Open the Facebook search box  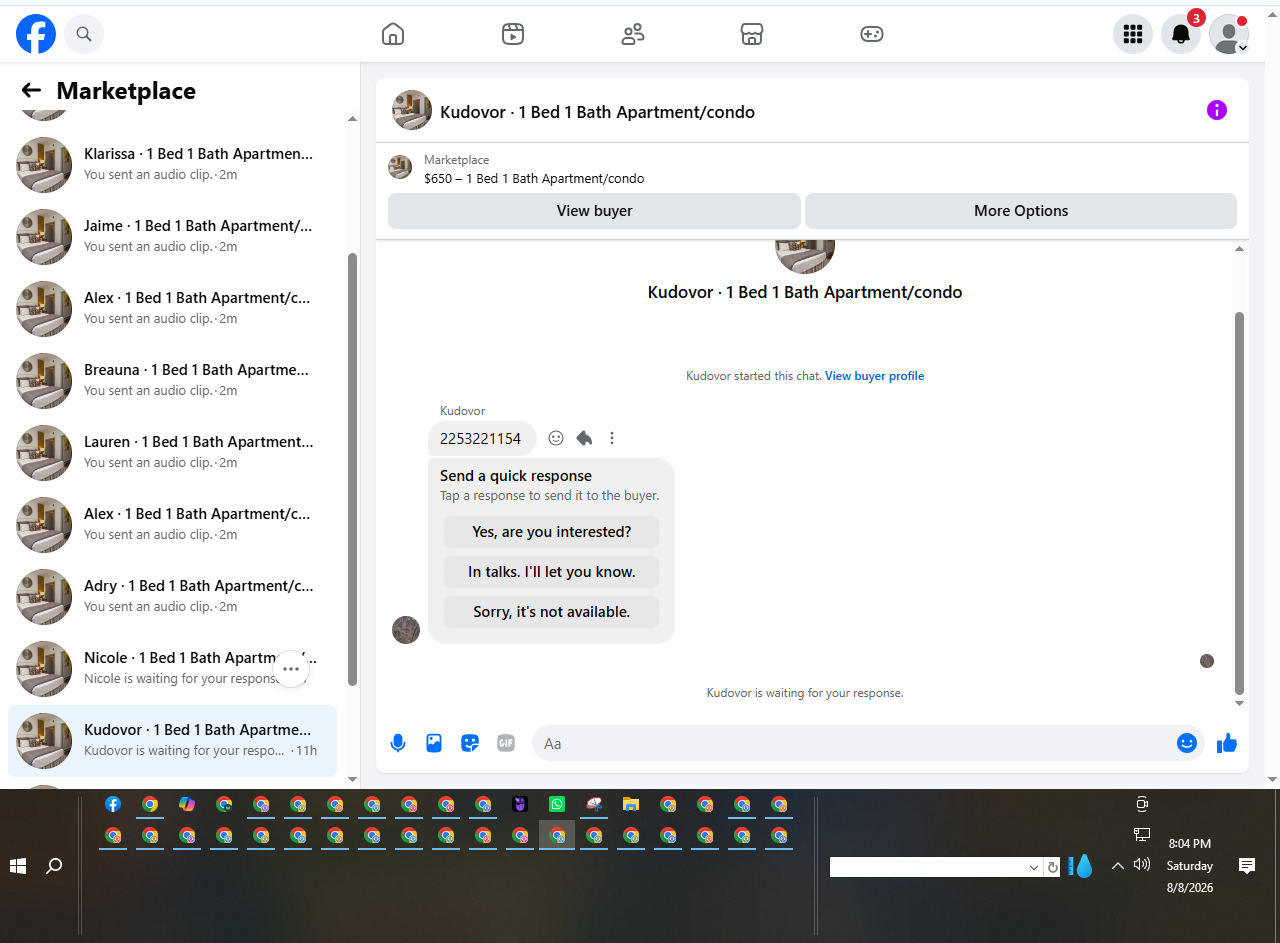(84, 34)
